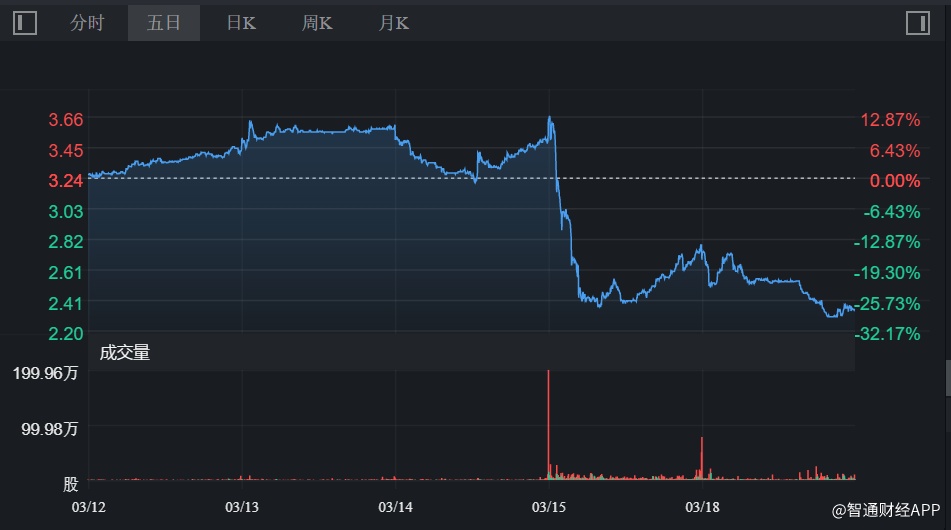Click the 2.61 price axis label
This screenshot has width=951, height=530.
click(66, 272)
